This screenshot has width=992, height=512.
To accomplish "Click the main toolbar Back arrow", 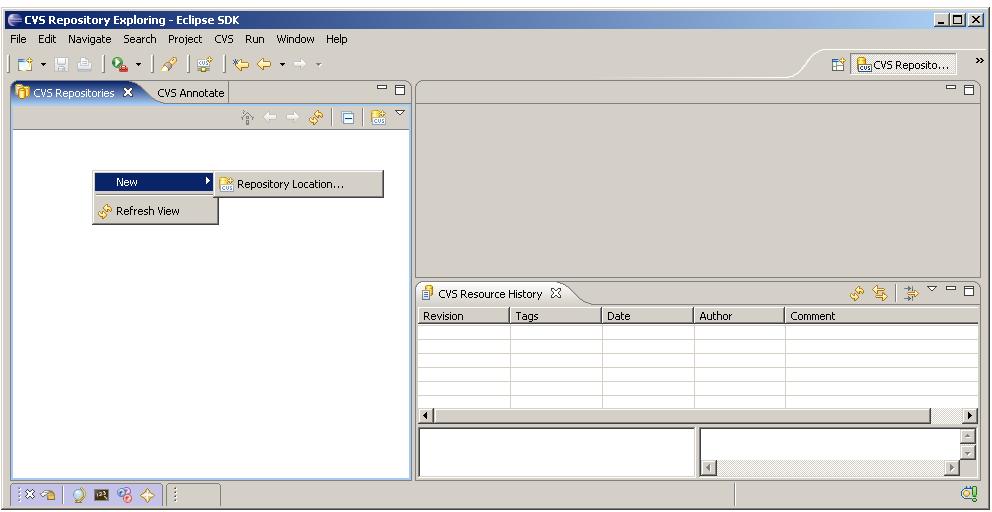I will click(264, 64).
